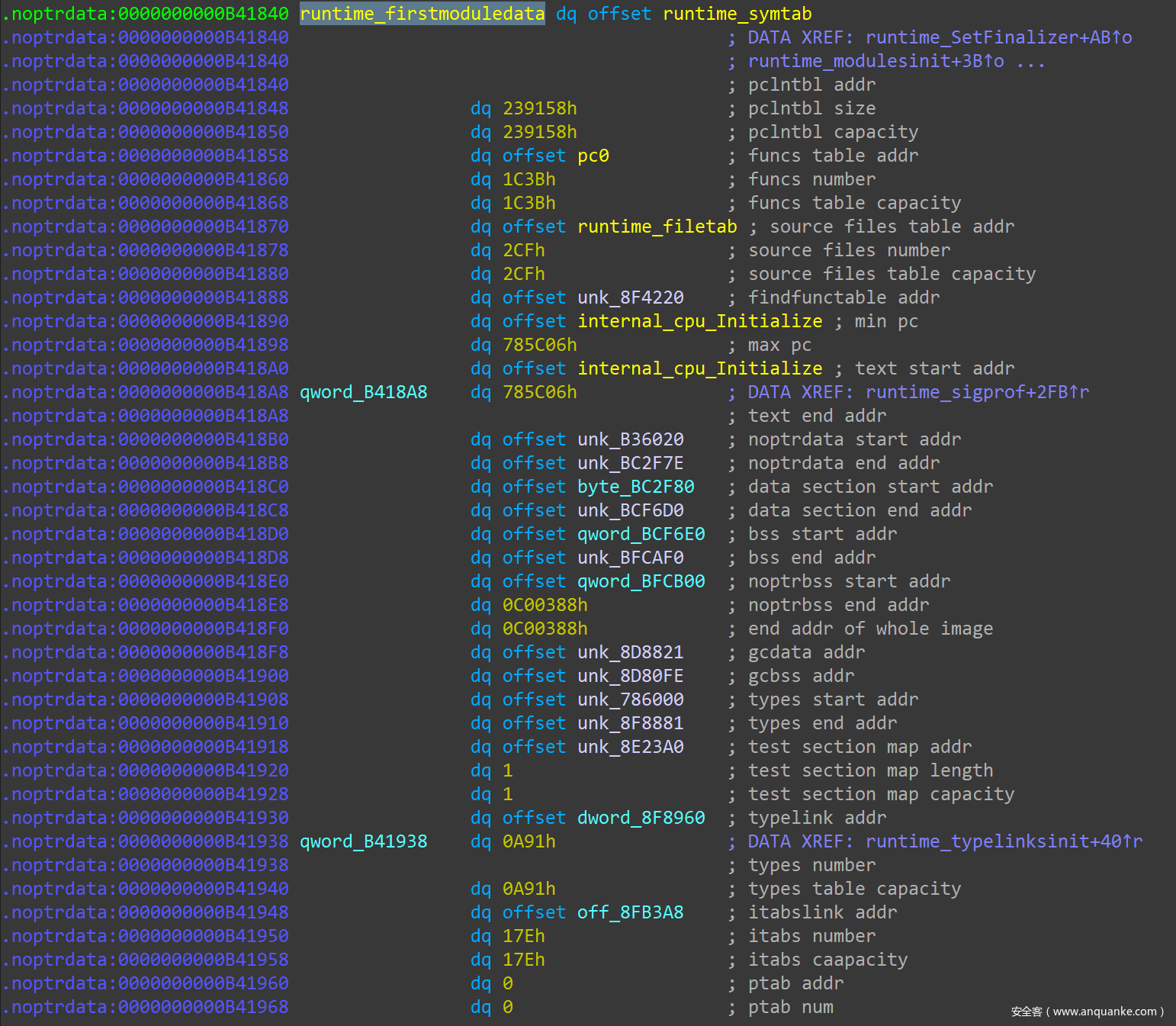Click the highlighted runtime_firstmoduledata label
This screenshot has width=1176, height=1026.
click(x=422, y=14)
